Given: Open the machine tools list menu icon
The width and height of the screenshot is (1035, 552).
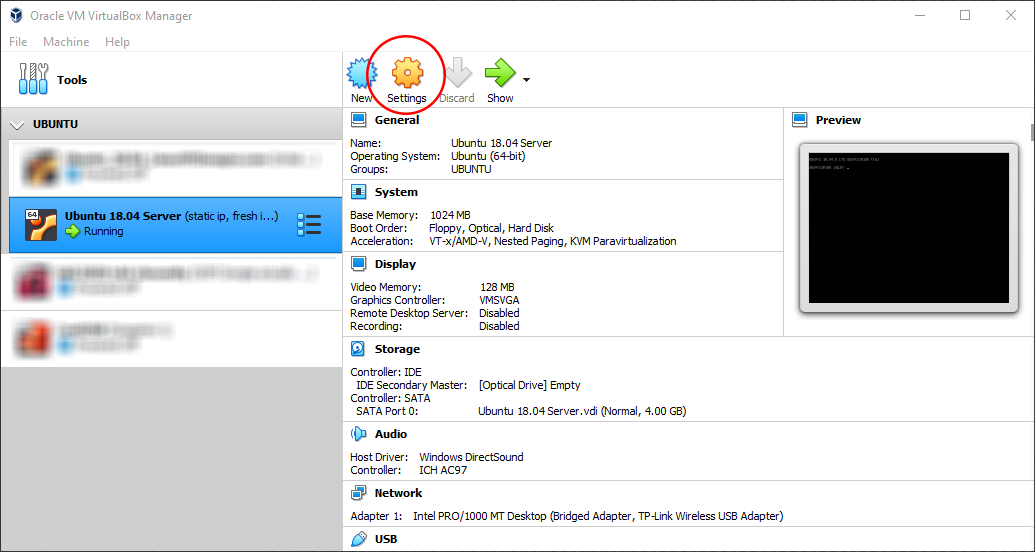Looking at the screenshot, I should (x=309, y=224).
